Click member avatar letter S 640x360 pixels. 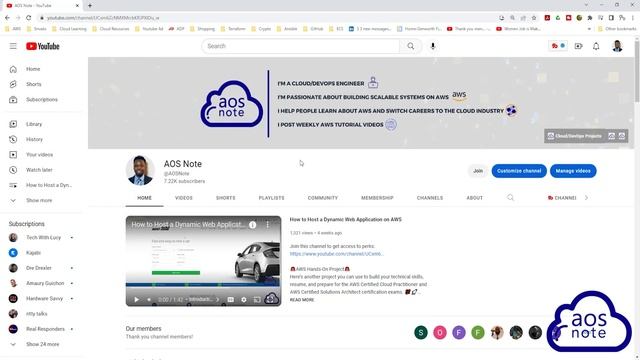pos(421,333)
